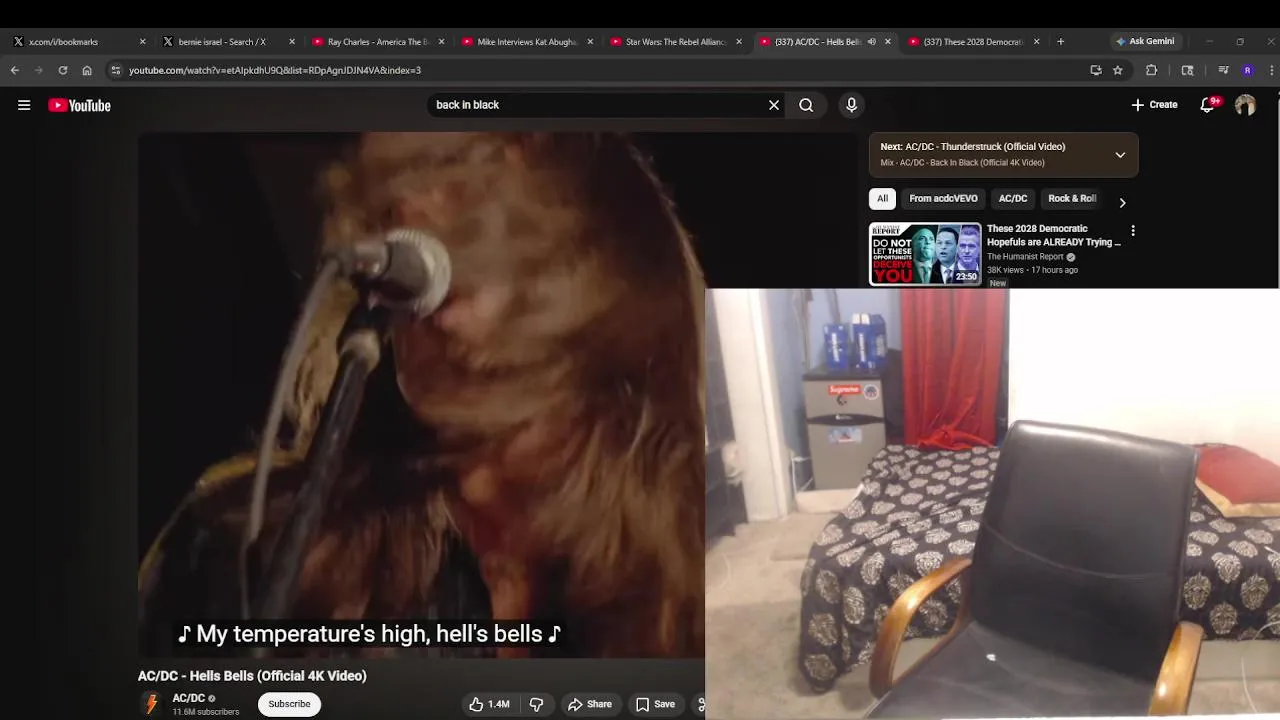Expand the Next up playlist panel
1280x720 pixels.
click(1120, 155)
